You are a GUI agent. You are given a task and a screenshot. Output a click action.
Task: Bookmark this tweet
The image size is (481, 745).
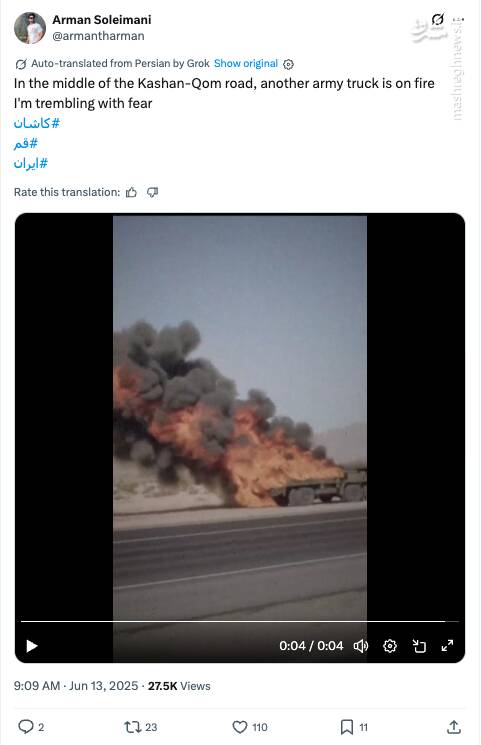[346, 726]
